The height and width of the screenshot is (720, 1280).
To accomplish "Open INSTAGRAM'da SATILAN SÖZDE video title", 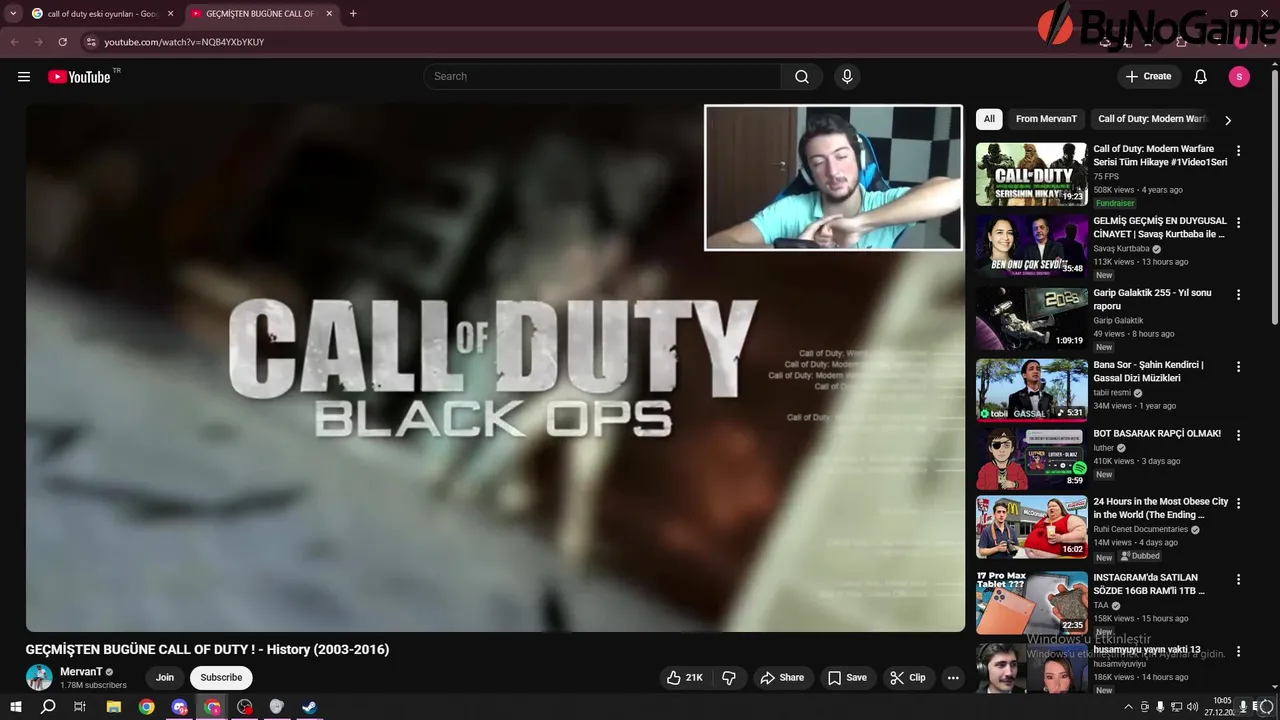I will pyautogui.click(x=1149, y=584).
